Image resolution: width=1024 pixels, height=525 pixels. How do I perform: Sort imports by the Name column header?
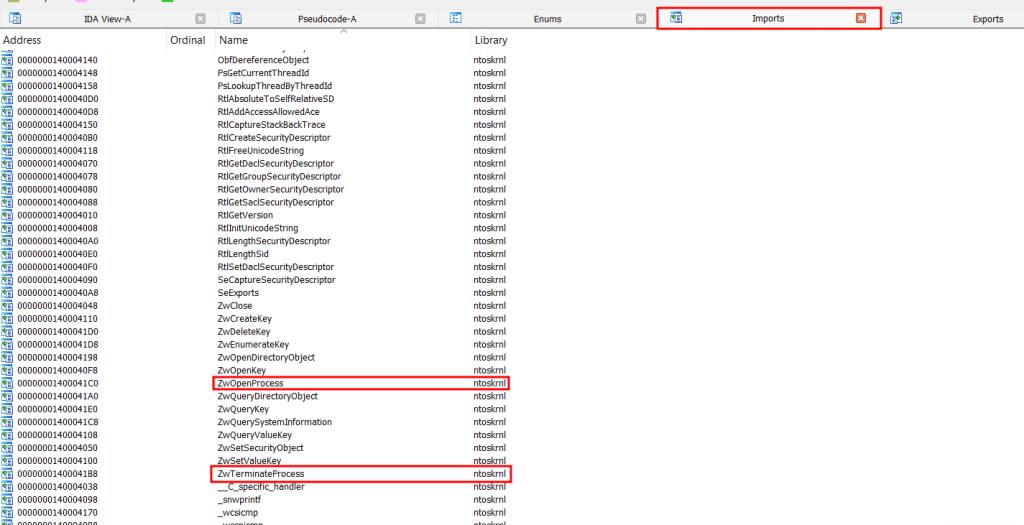click(x=233, y=40)
